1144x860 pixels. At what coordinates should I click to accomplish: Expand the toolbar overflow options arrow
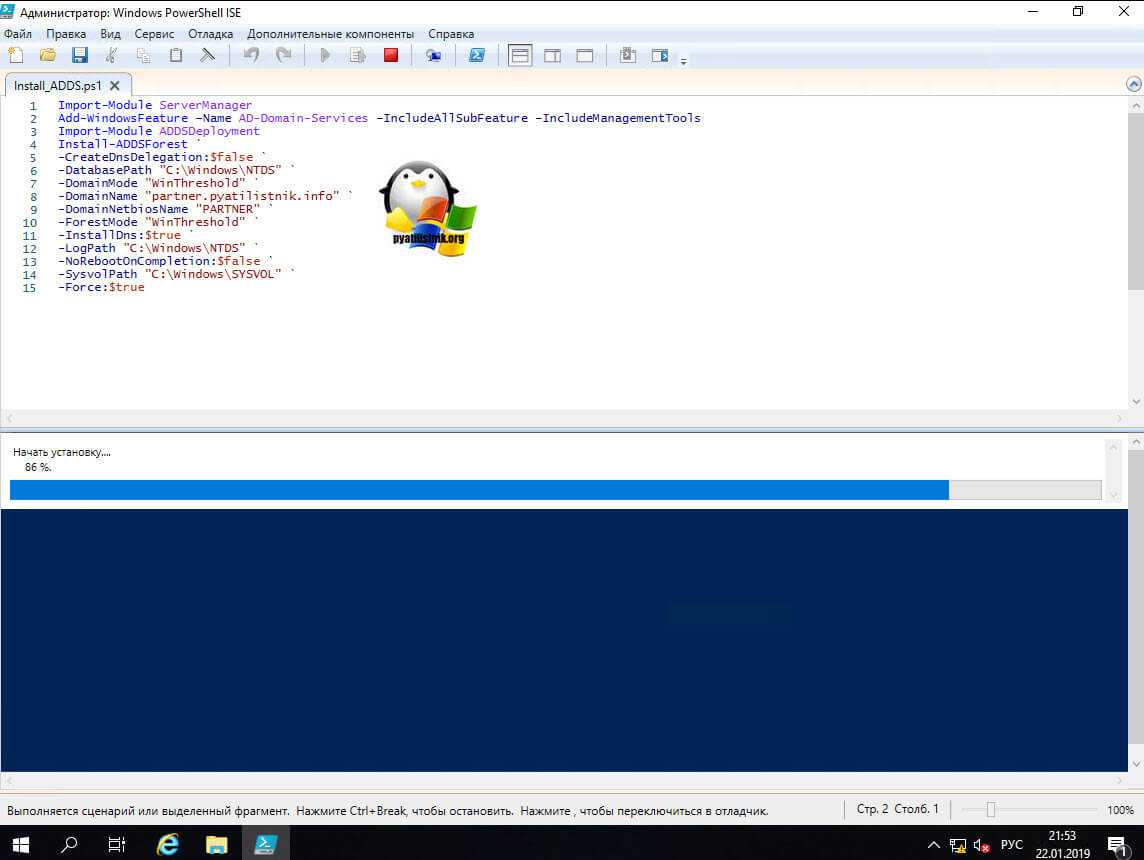click(684, 61)
